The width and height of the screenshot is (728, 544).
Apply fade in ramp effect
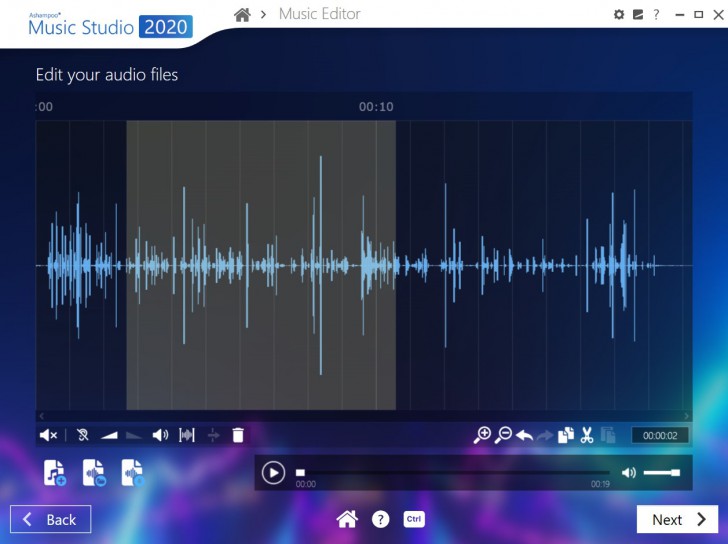(110, 435)
